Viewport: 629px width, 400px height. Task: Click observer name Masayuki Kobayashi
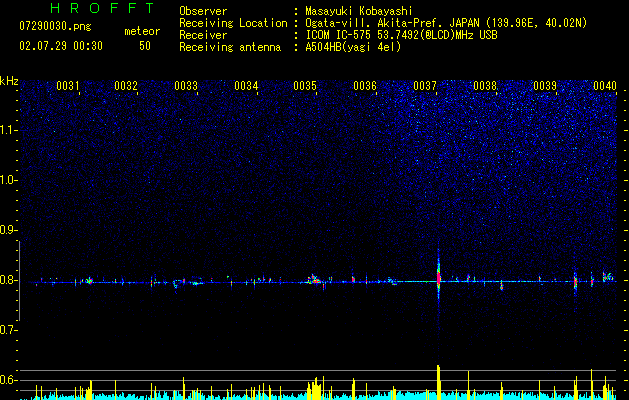click(359, 11)
